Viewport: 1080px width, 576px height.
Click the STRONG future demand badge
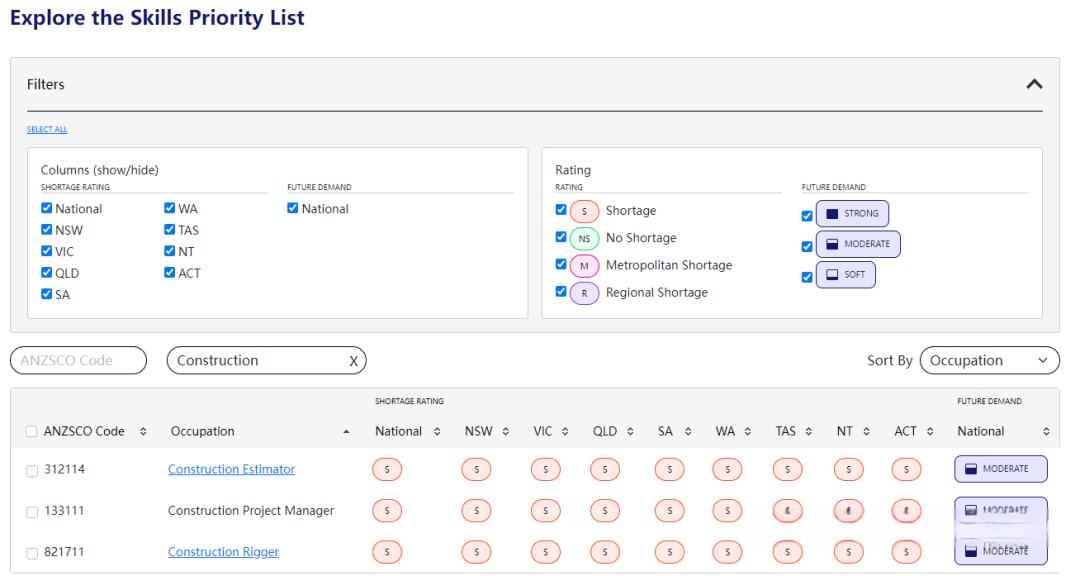852,214
